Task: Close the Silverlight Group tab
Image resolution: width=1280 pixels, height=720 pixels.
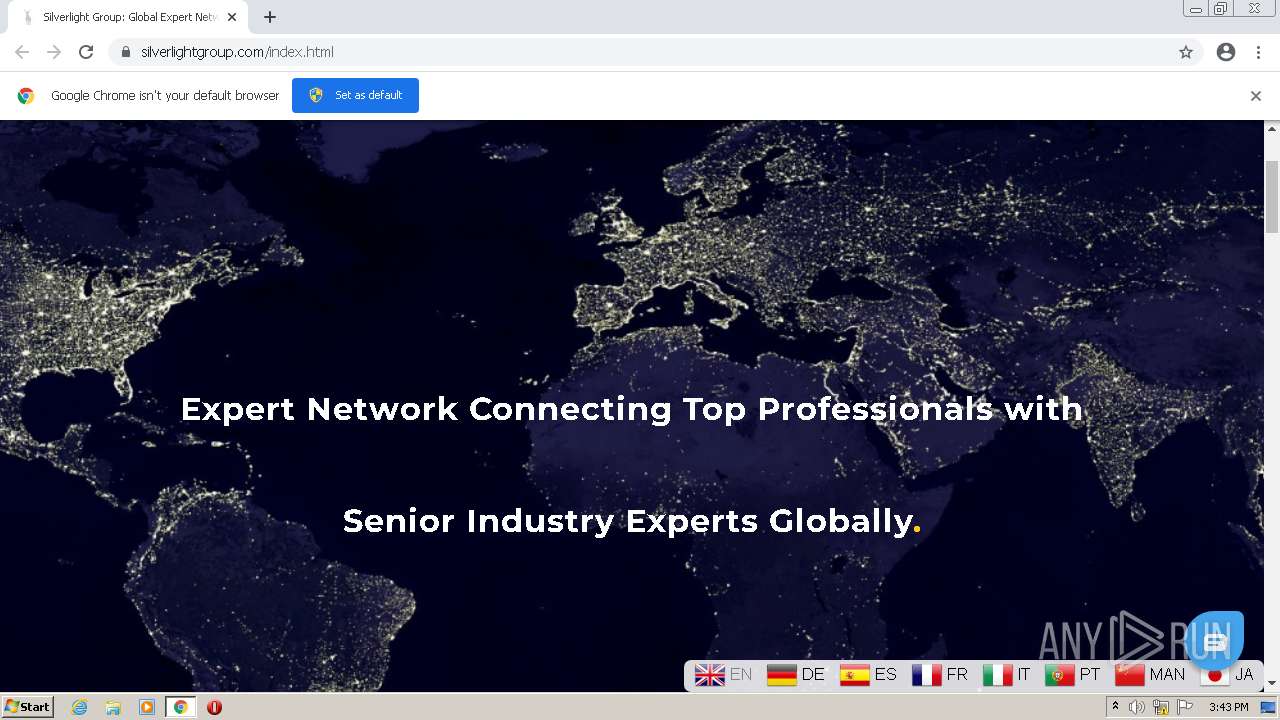Action: [232, 17]
